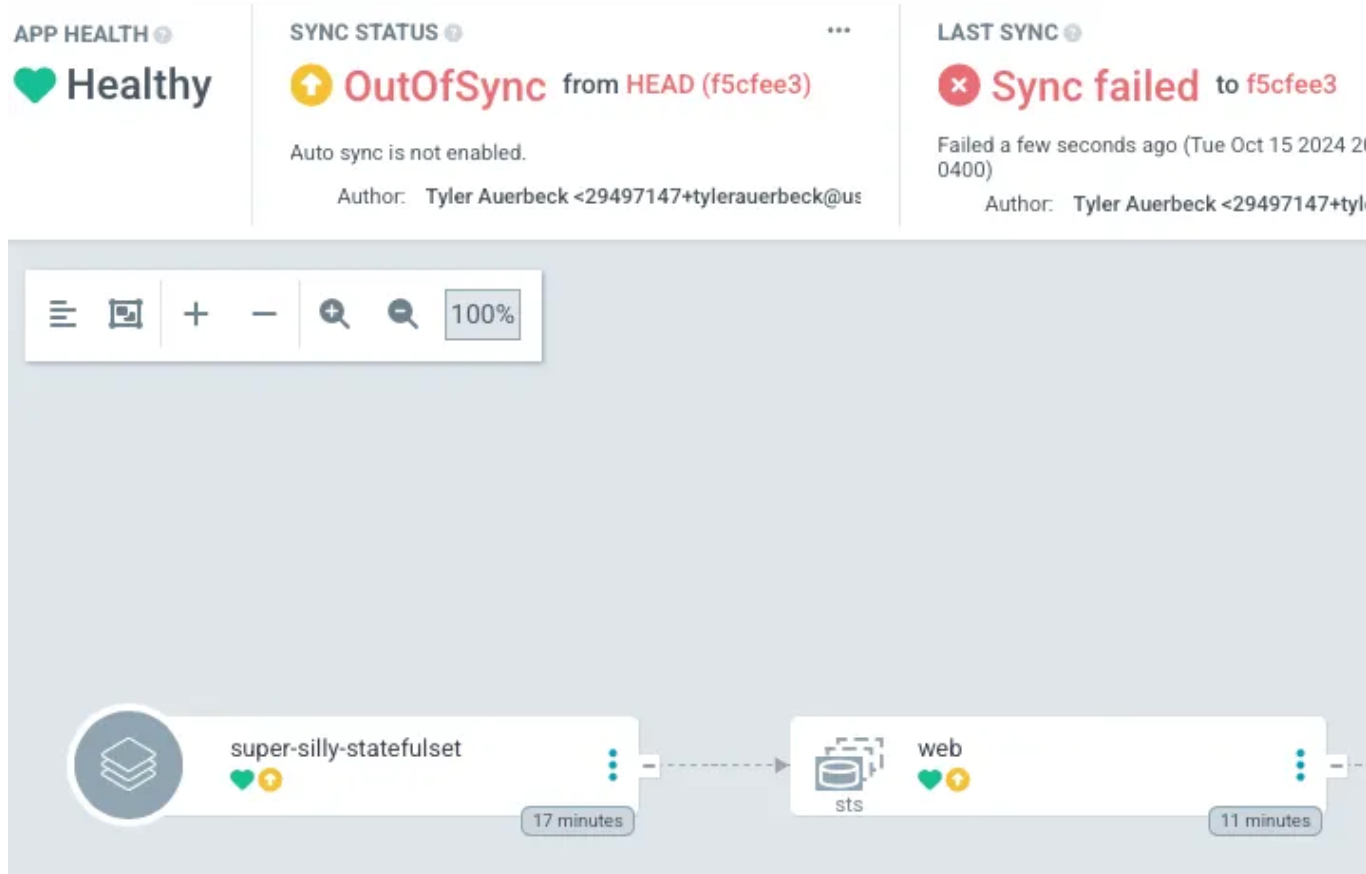Click the minus icon to decrease graph zoom
Image resolution: width=1366 pixels, height=874 pixels.
click(263, 313)
